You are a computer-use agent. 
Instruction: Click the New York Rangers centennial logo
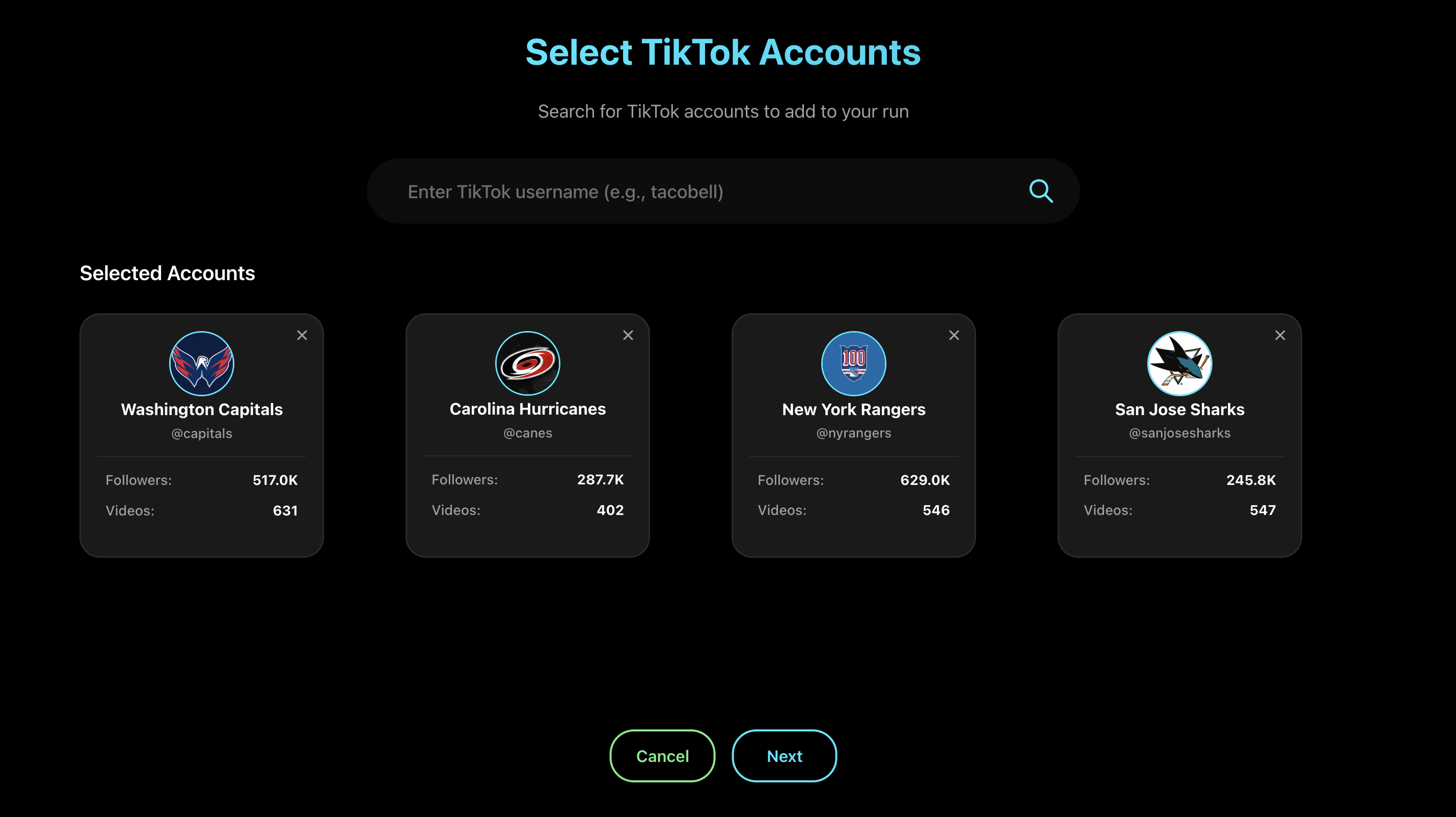click(x=853, y=363)
